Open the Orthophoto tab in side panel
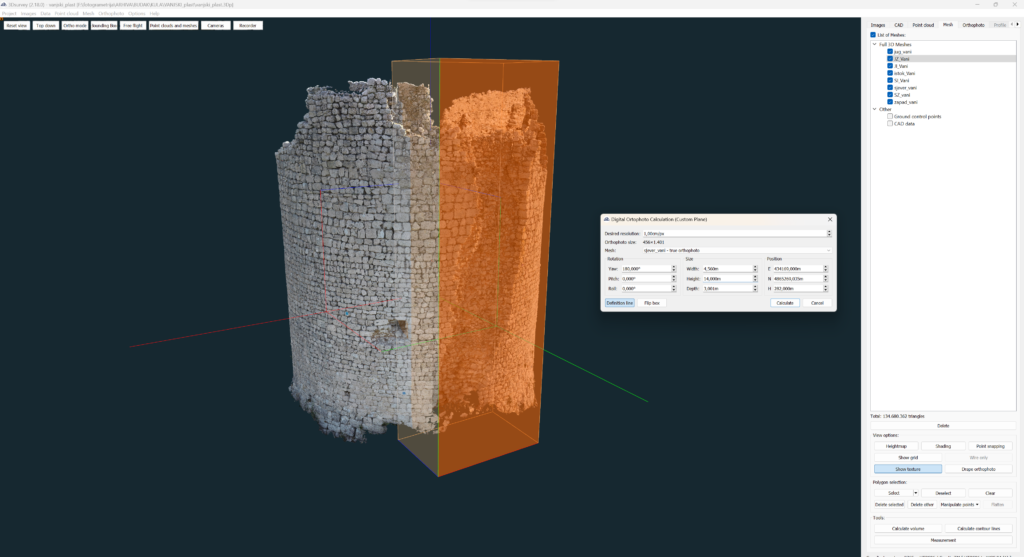 (973, 24)
